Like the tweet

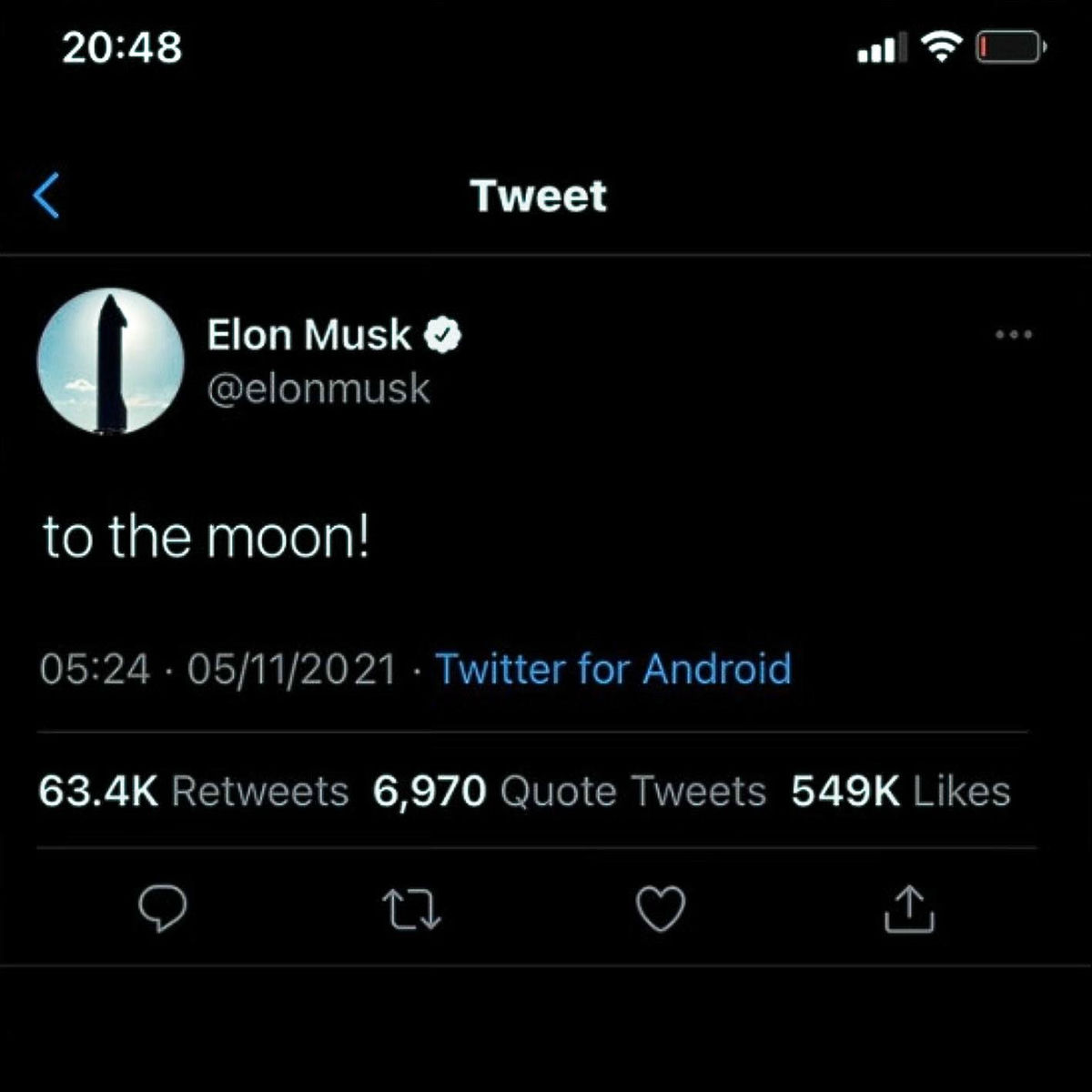[x=662, y=907]
